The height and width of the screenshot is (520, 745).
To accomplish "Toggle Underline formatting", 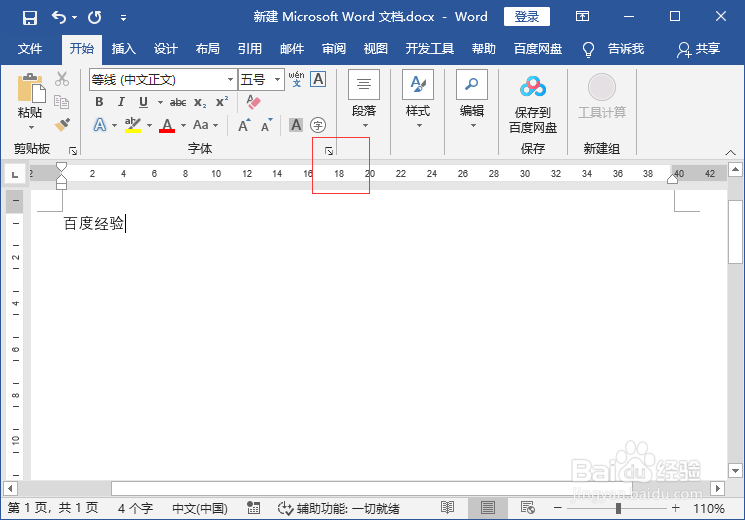I will point(143,102).
